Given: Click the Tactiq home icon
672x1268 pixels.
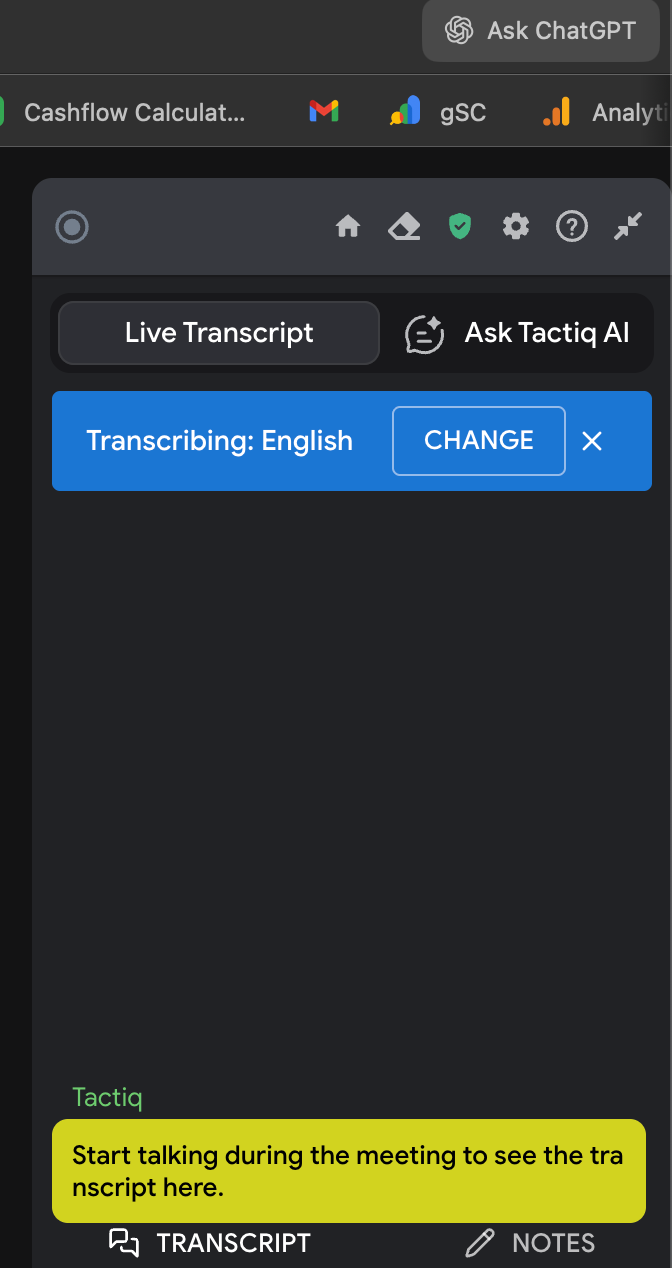Looking at the screenshot, I should (348, 227).
